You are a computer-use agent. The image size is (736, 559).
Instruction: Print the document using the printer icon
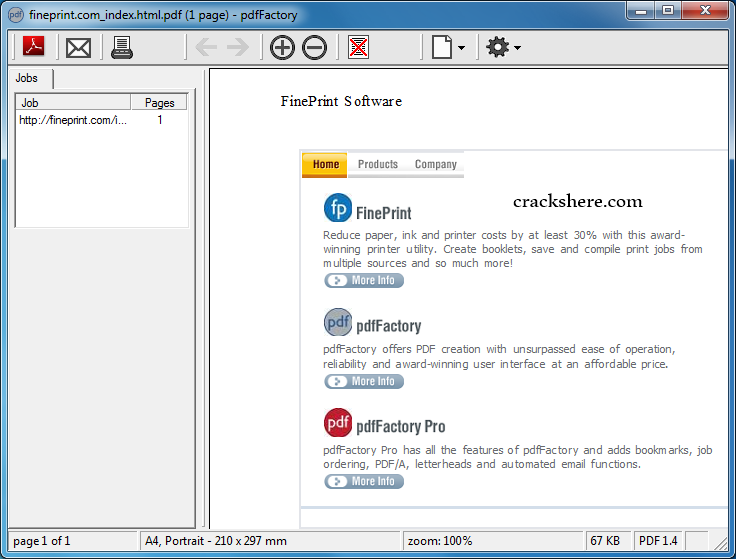(x=122, y=47)
